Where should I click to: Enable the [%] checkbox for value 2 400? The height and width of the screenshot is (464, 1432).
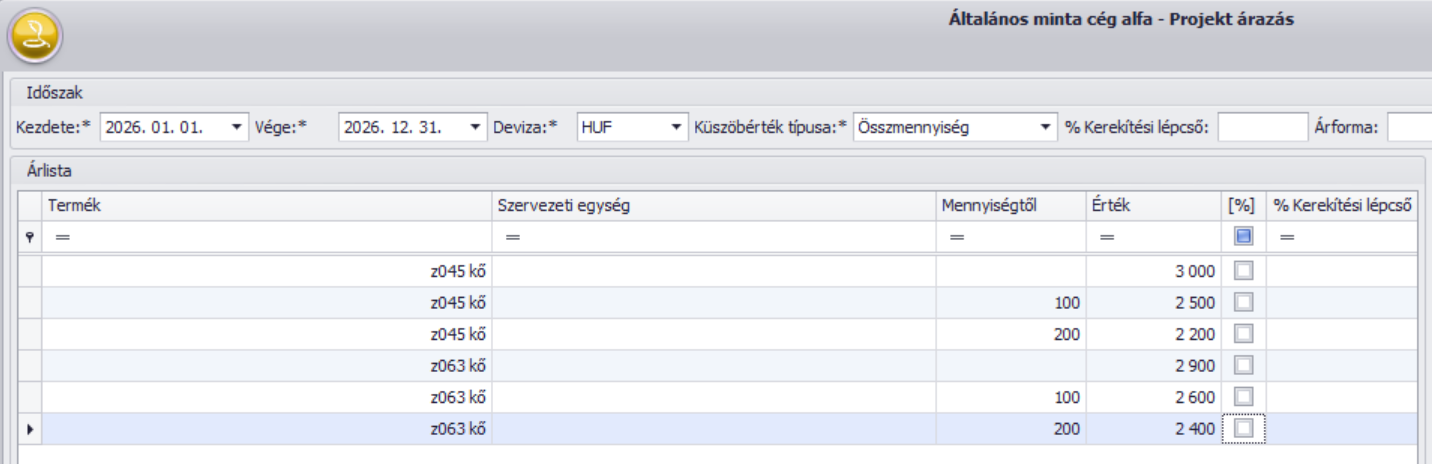tap(1244, 428)
